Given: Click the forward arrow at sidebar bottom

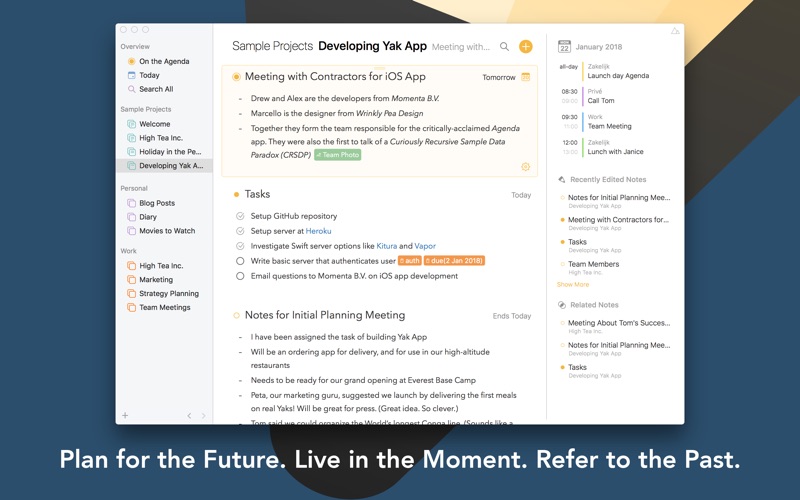Looking at the screenshot, I should click(x=203, y=416).
